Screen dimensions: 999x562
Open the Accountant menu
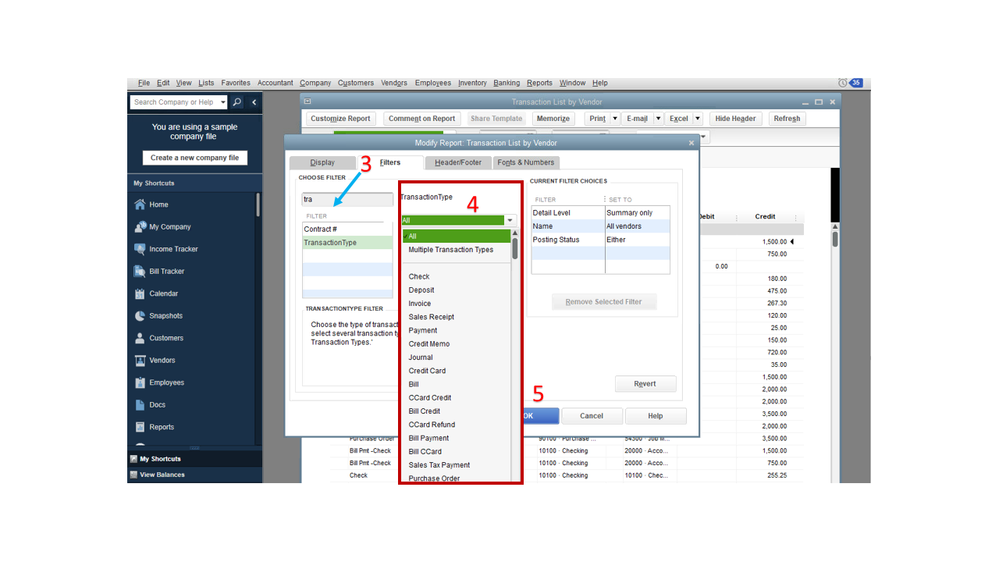click(275, 83)
